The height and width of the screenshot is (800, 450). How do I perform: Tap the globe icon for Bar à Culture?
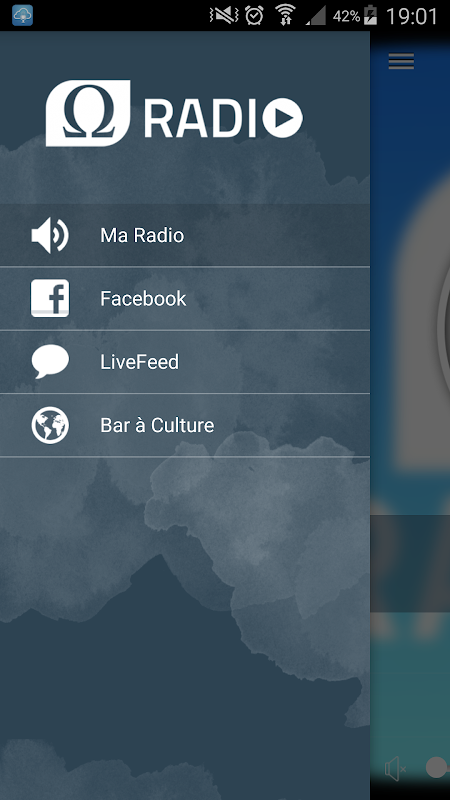[x=50, y=425]
